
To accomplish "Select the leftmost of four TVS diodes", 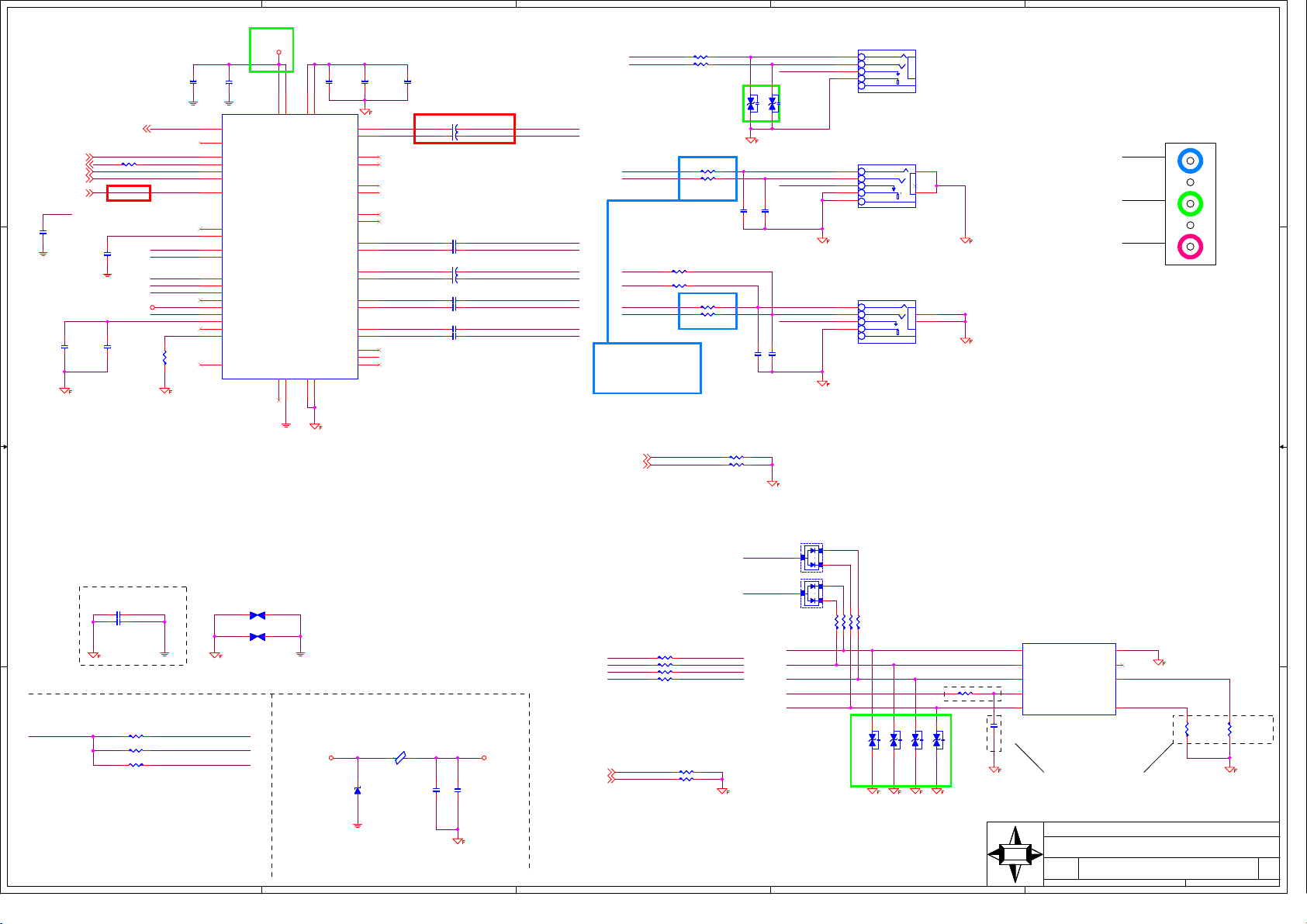I will pyautogui.click(x=873, y=740).
